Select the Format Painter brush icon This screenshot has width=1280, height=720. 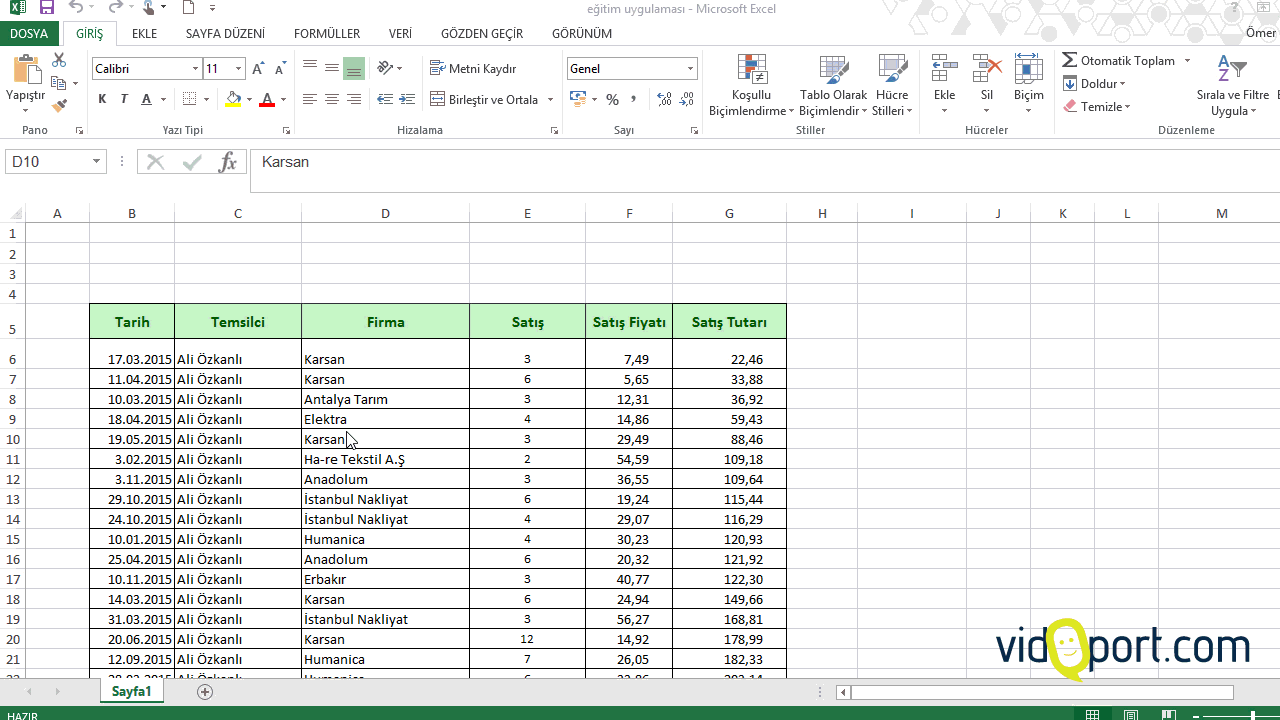pos(59,105)
